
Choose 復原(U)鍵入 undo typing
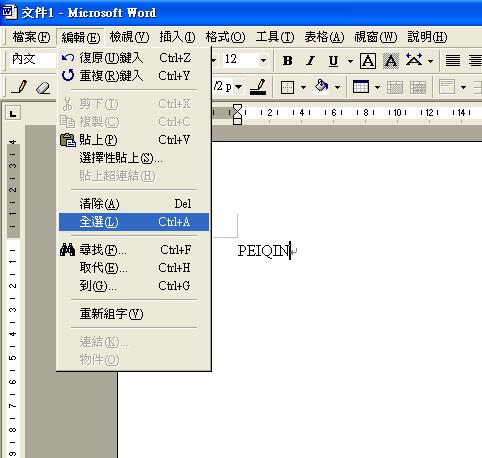(134, 58)
